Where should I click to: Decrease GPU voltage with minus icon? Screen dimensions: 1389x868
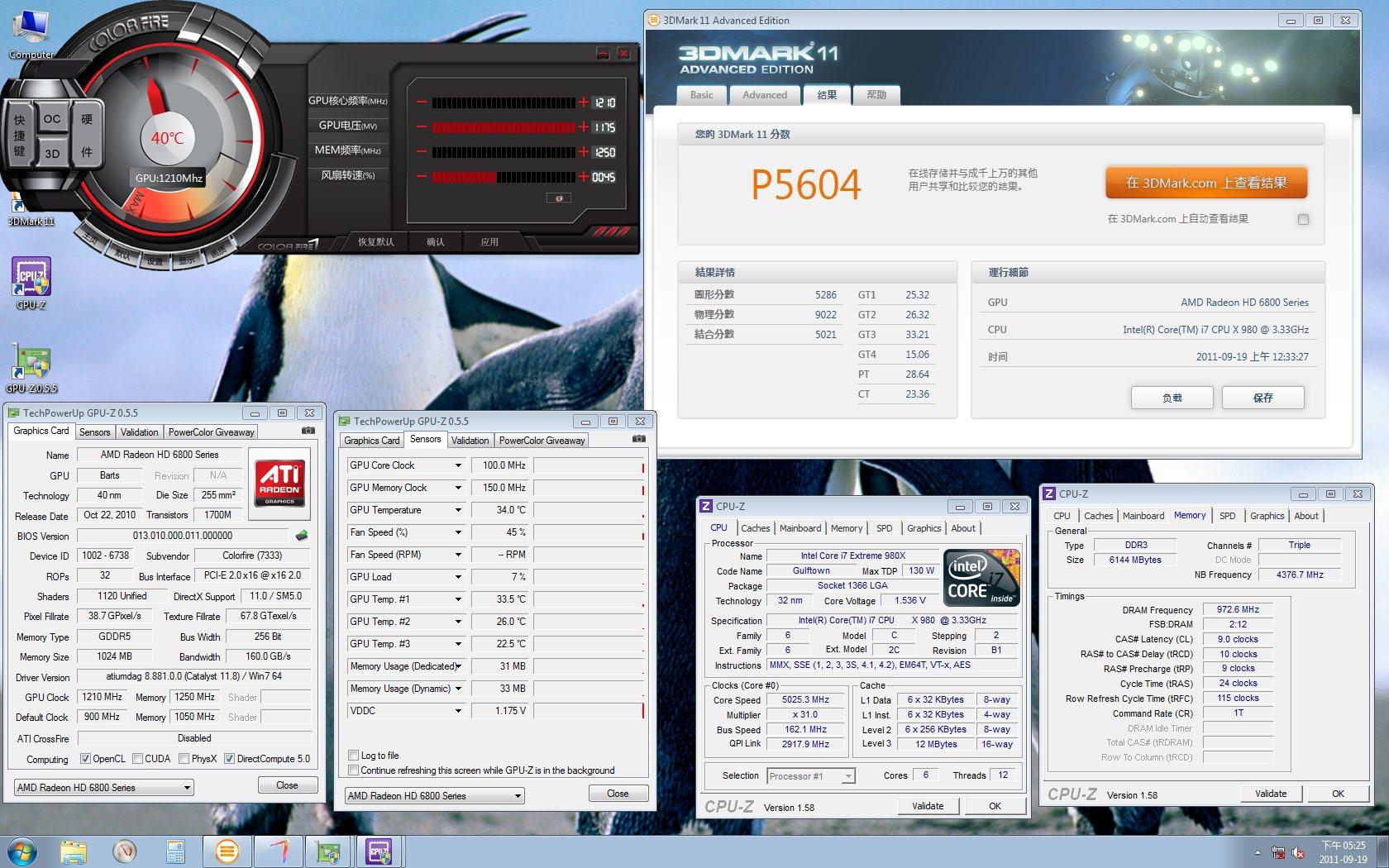pos(422,127)
